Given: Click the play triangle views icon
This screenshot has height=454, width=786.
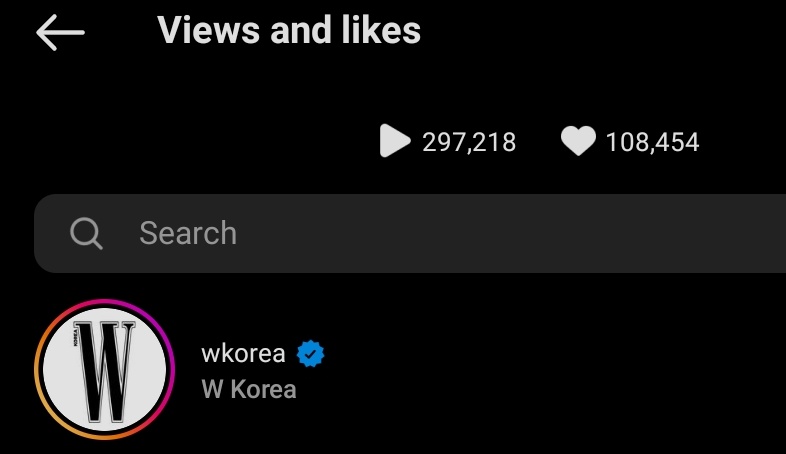Looking at the screenshot, I should pyautogui.click(x=395, y=141).
